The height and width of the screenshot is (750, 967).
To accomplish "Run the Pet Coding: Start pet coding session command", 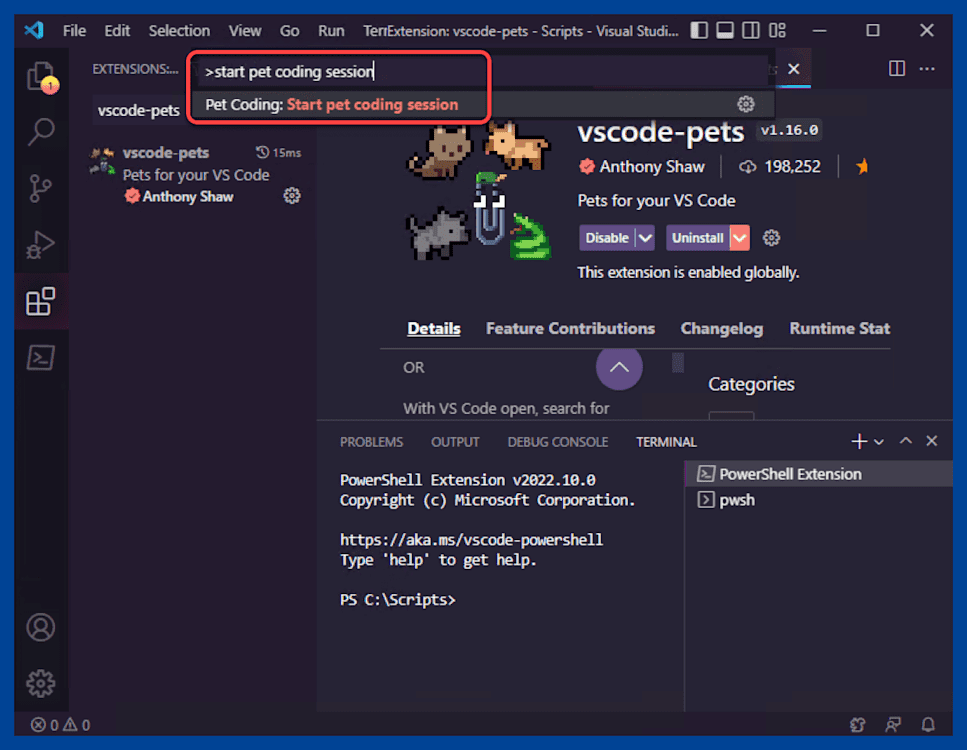I will [x=339, y=103].
